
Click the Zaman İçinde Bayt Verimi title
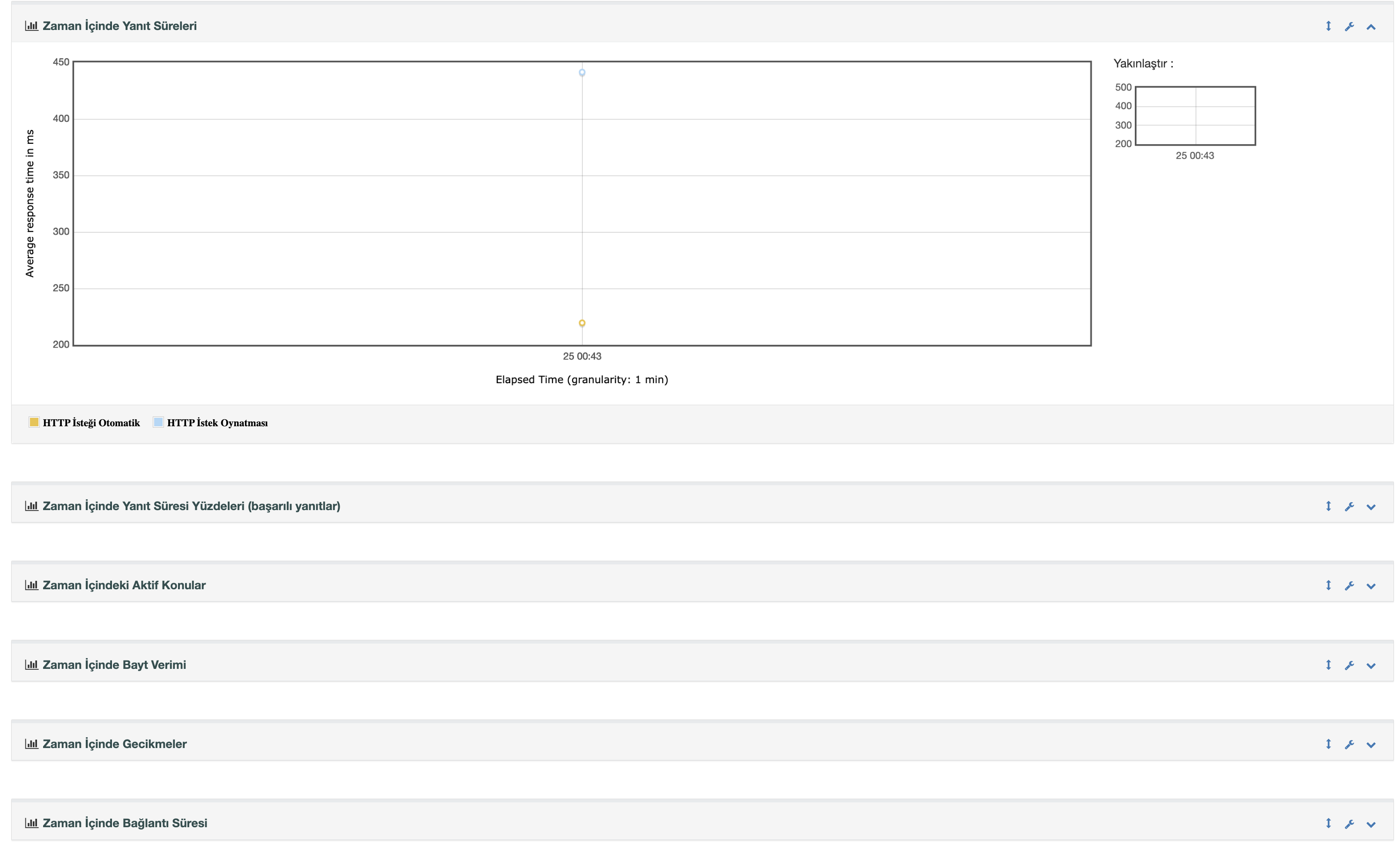tap(114, 664)
